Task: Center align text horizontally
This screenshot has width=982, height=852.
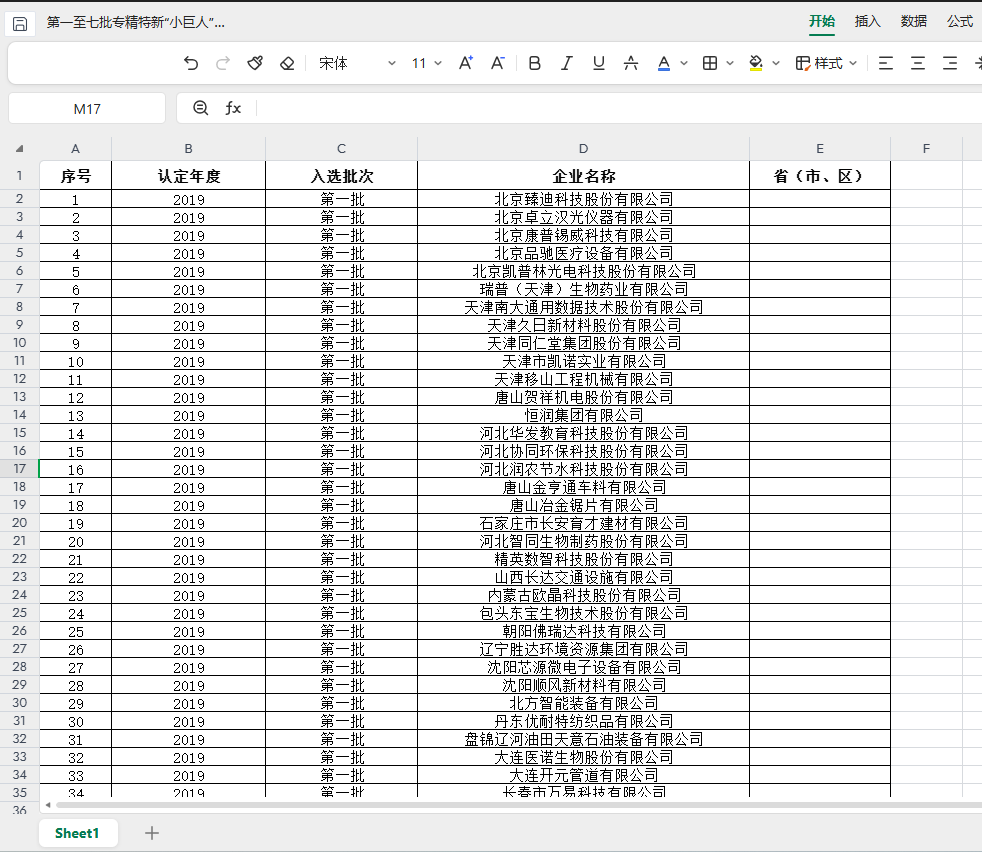Action: pos(917,63)
